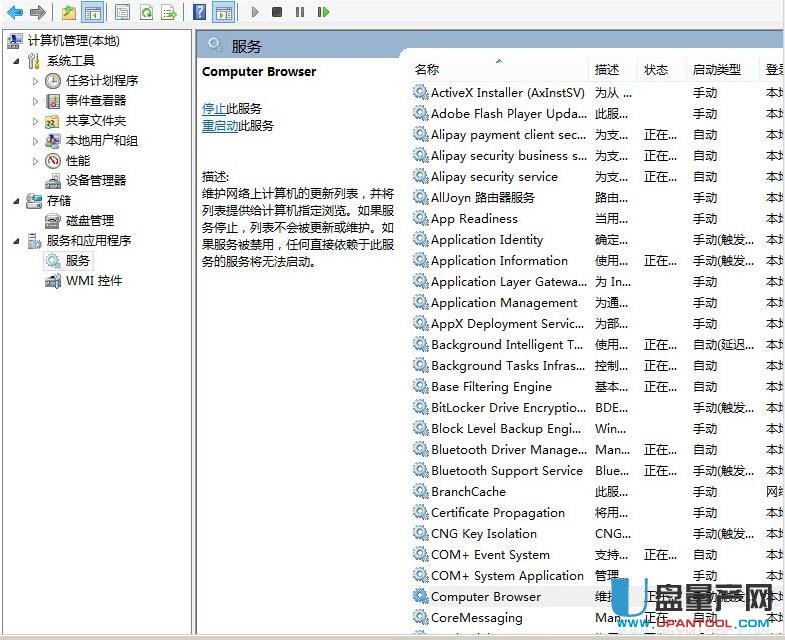Viewport: 785px width, 640px height.
Task: Select the 存储 tree node
Action: click(x=59, y=201)
